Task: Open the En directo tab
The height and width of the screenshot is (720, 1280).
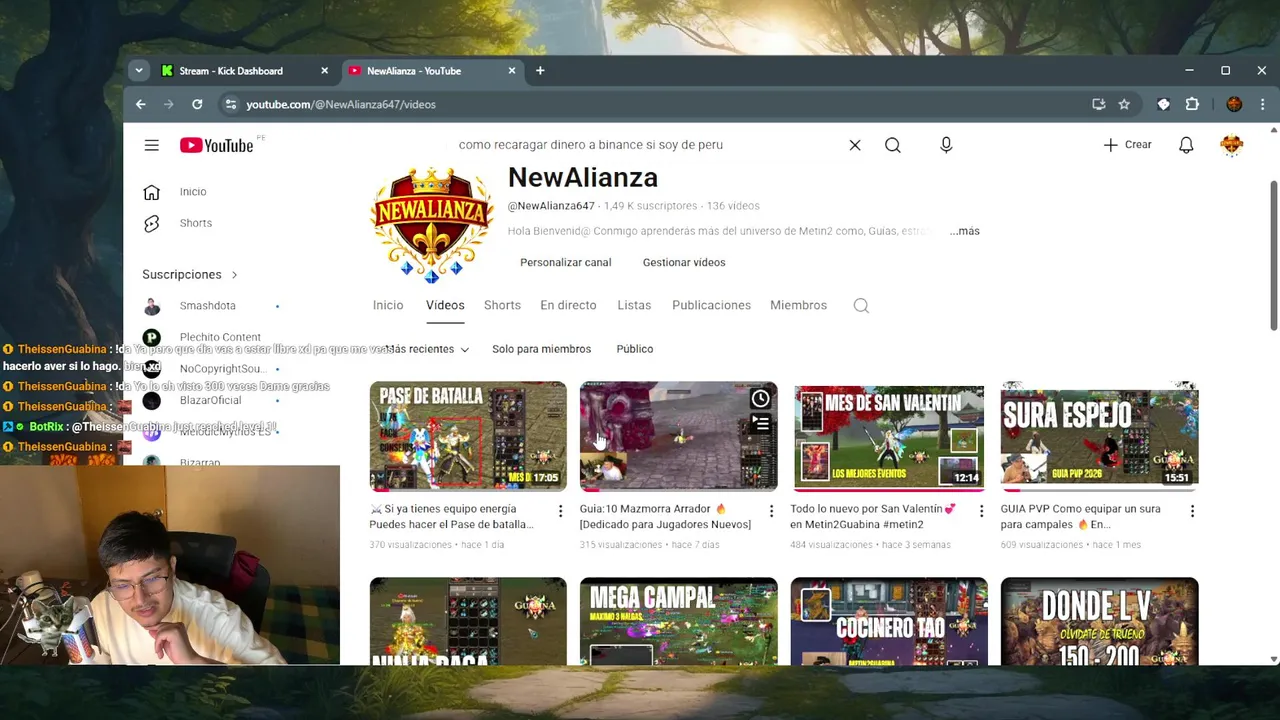Action: pos(568,305)
